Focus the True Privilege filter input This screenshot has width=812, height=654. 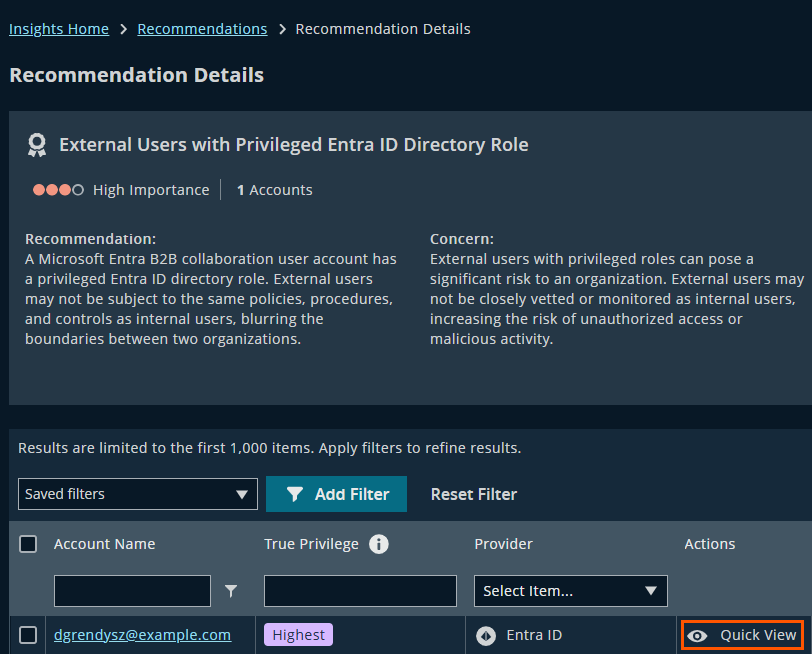360,591
